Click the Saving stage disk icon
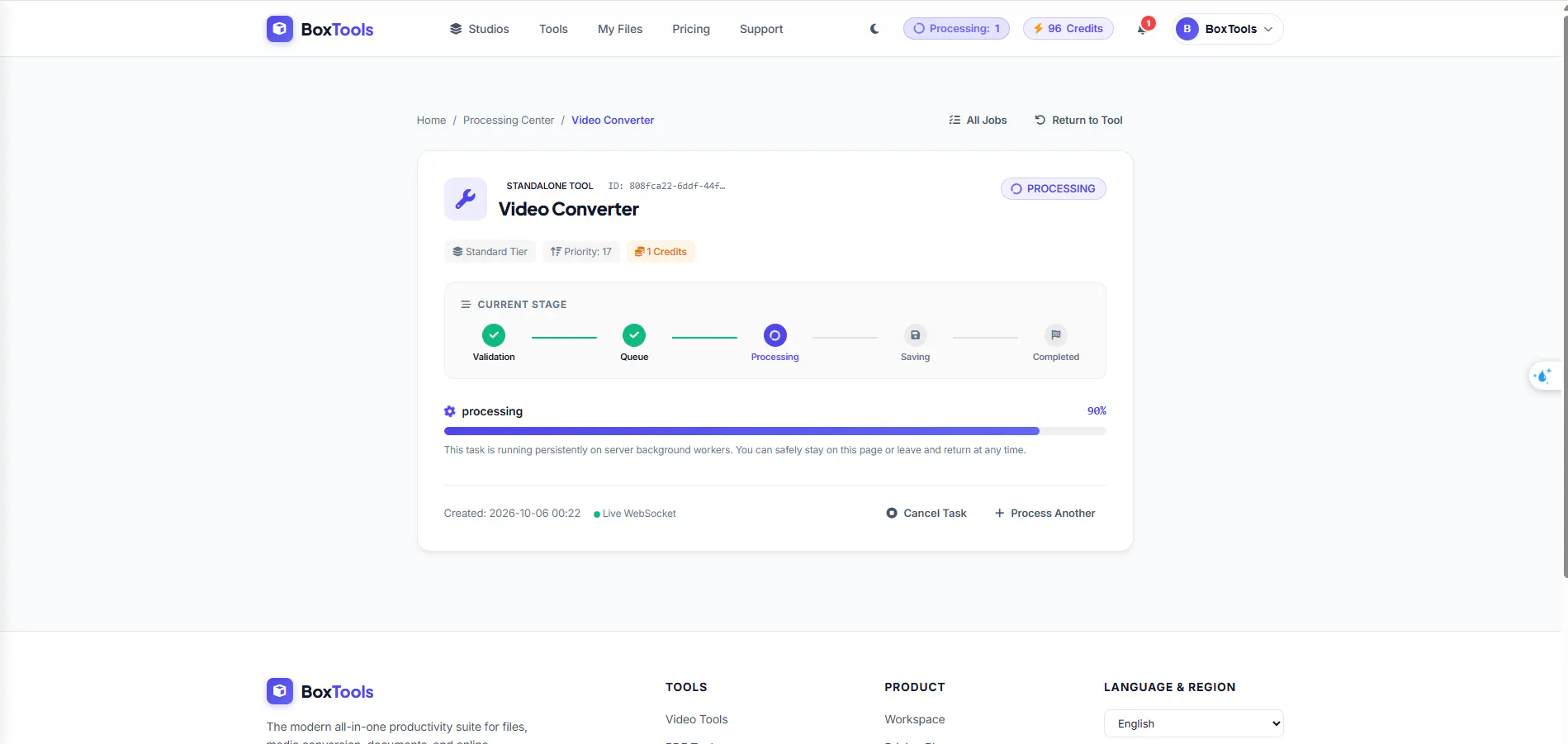Screen dimensions: 1568x744 [915, 335]
